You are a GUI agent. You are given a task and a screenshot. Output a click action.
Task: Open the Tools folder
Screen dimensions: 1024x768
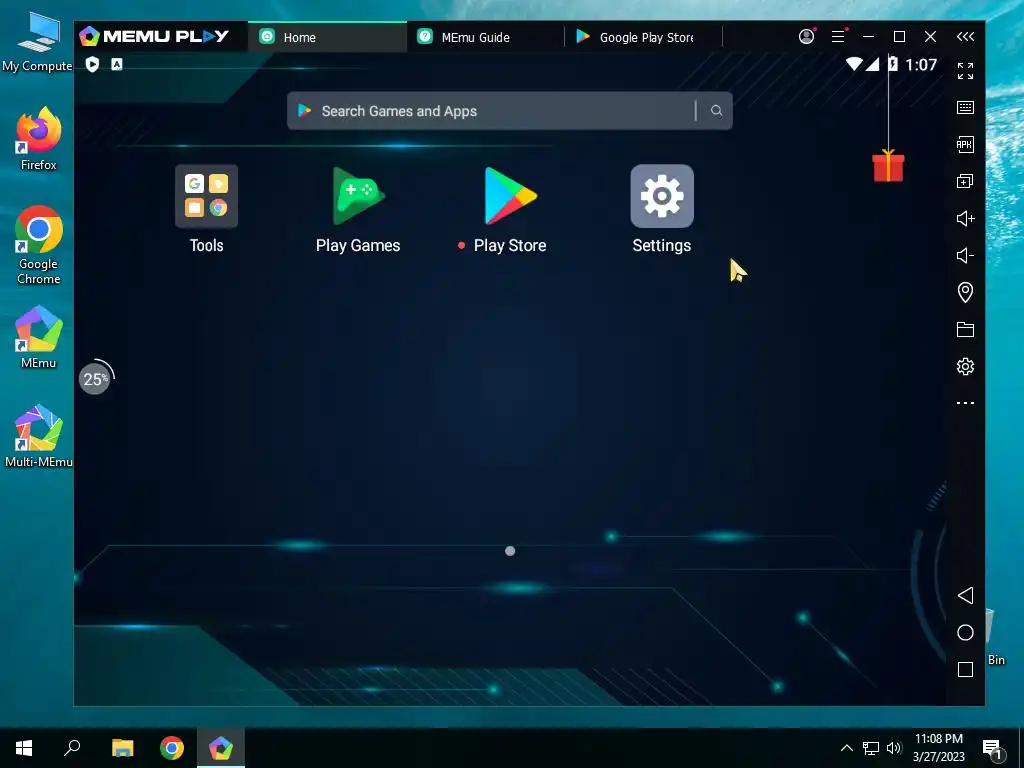tap(206, 197)
